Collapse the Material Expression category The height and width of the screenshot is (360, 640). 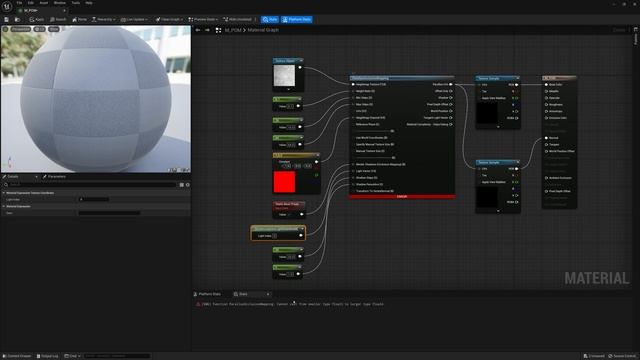4,206
